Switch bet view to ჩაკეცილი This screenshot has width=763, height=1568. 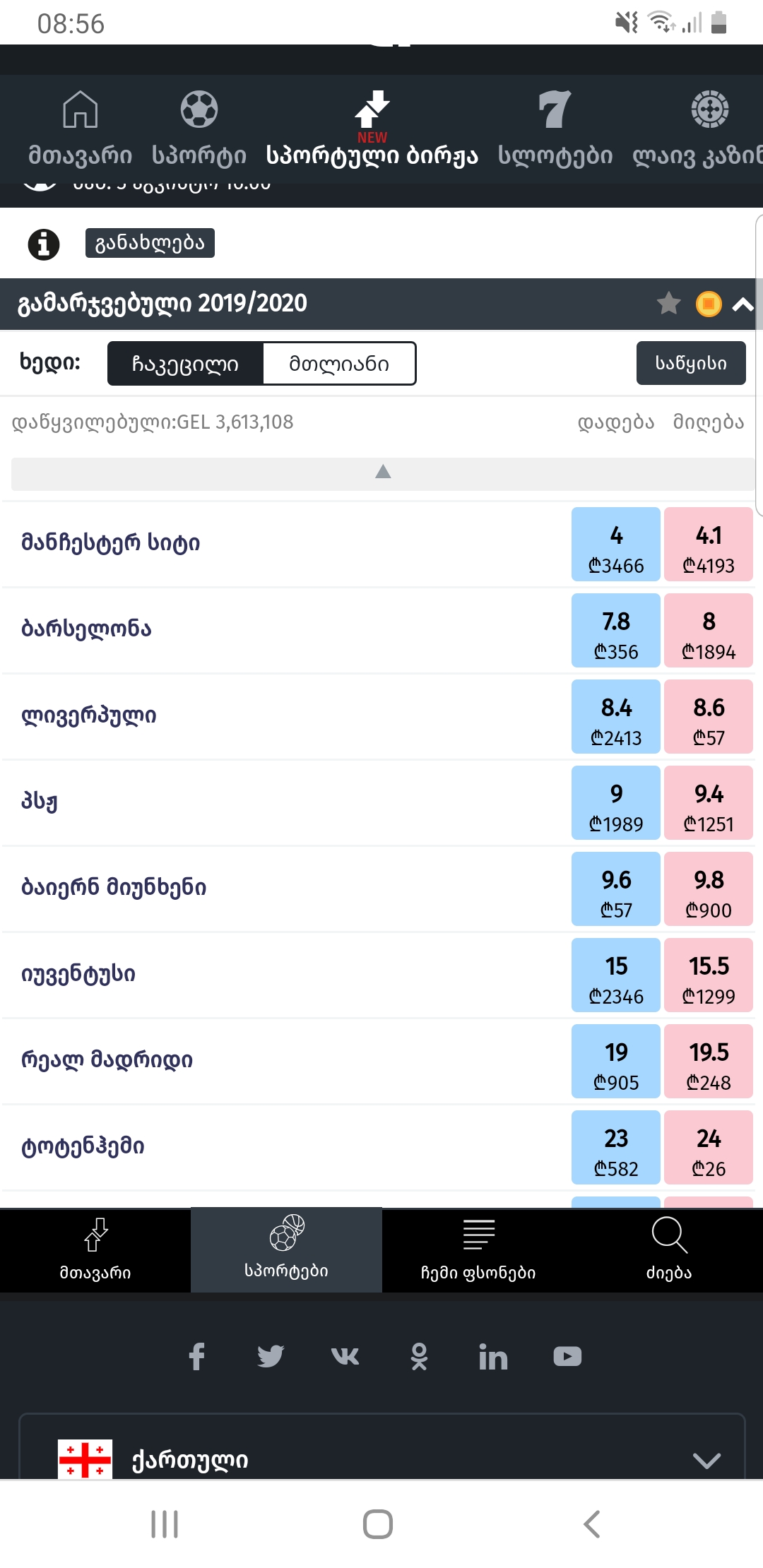pos(185,364)
